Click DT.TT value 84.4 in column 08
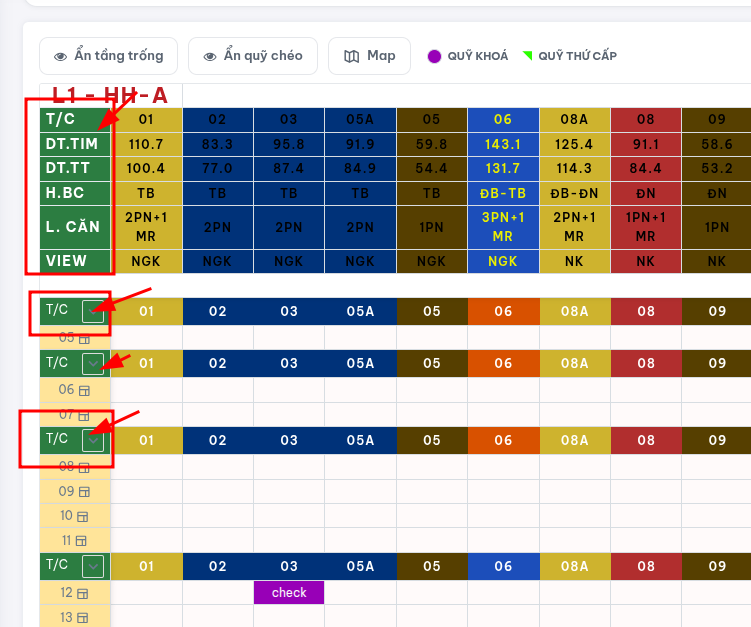The image size is (751, 627). coord(646,169)
